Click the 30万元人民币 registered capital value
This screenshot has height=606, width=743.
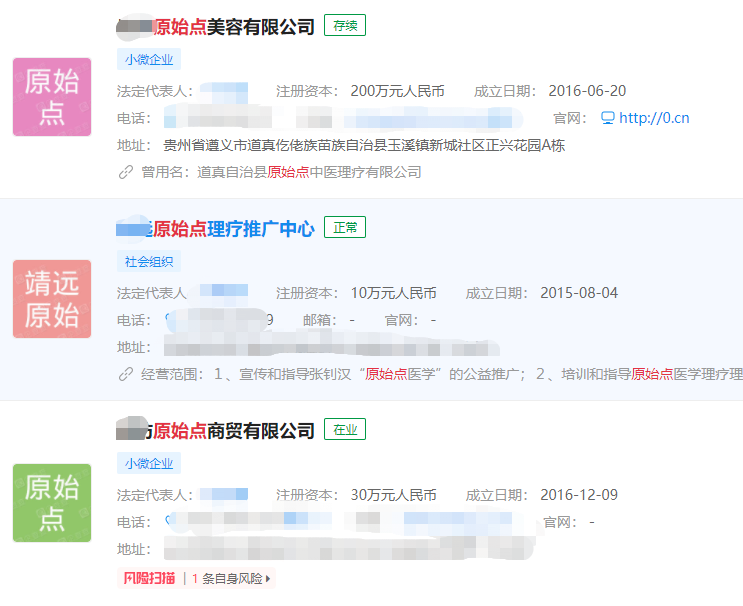[393, 495]
